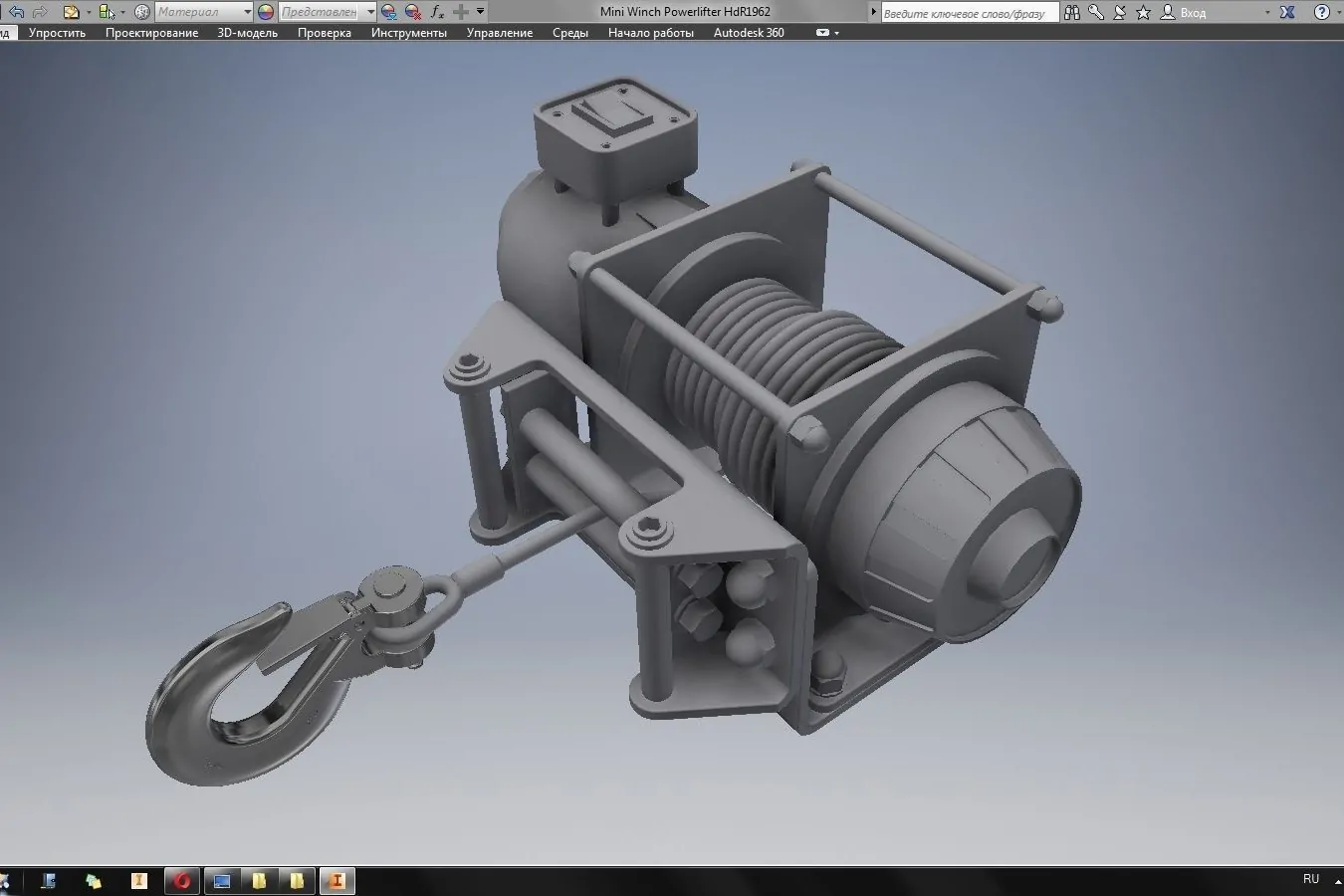This screenshot has height=896, width=1344.
Task: Open the 3D-модель ribbon tab
Action: point(247,33)
